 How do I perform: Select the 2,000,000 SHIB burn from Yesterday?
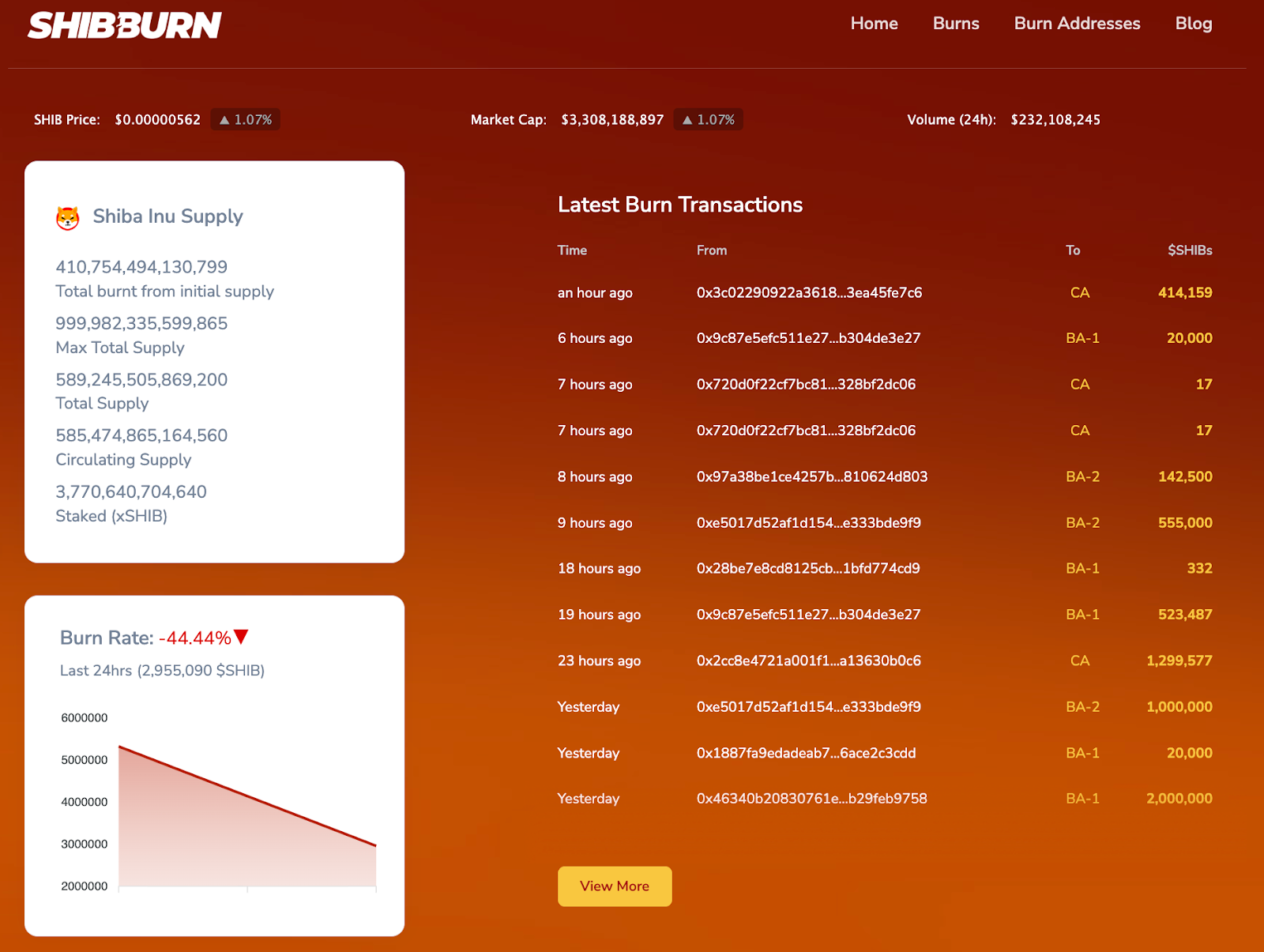point(1178,798)
